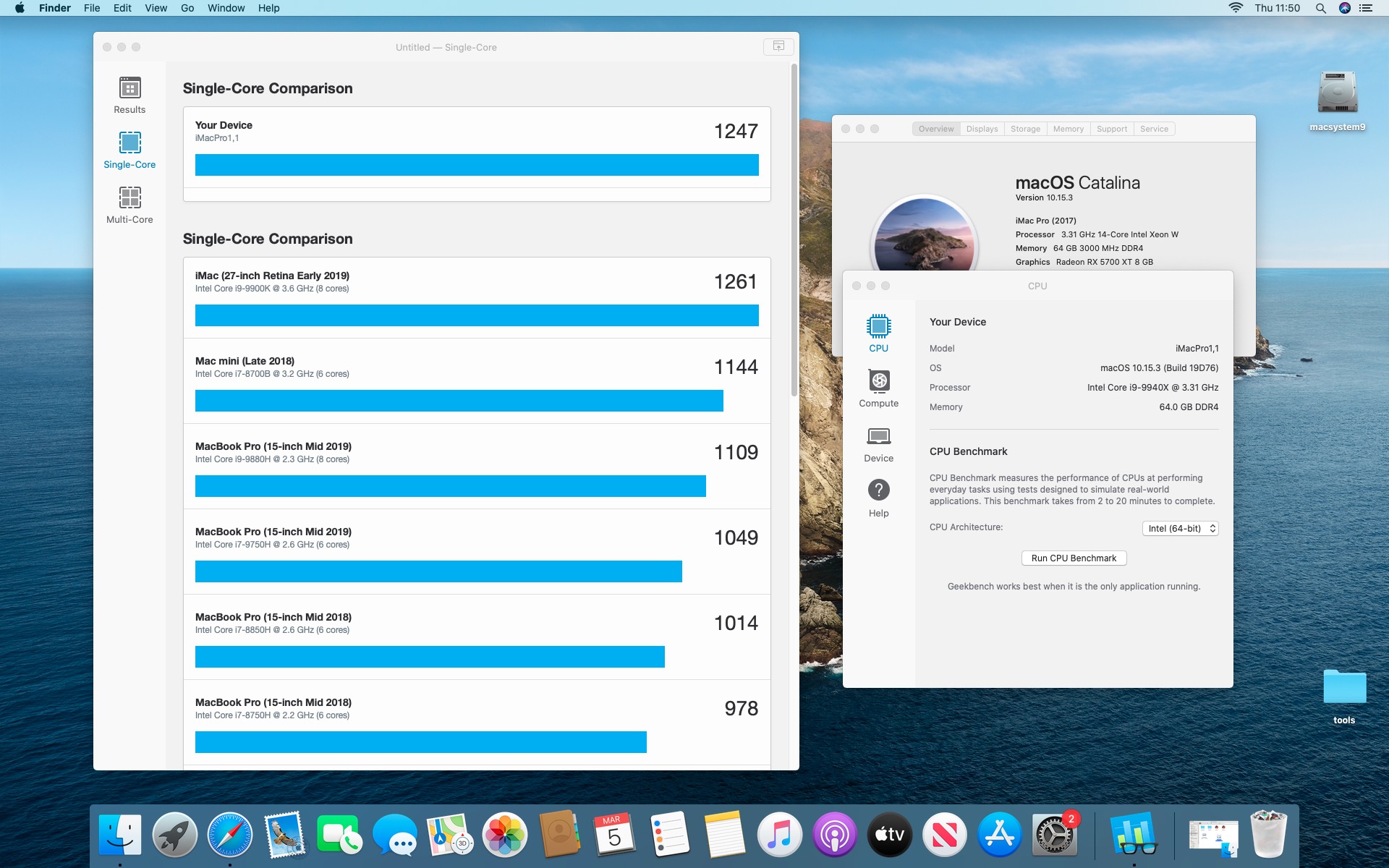Screen dimensions: 1389x868
Task: Open the tools folder on desktop
Action: point(1344,687)
